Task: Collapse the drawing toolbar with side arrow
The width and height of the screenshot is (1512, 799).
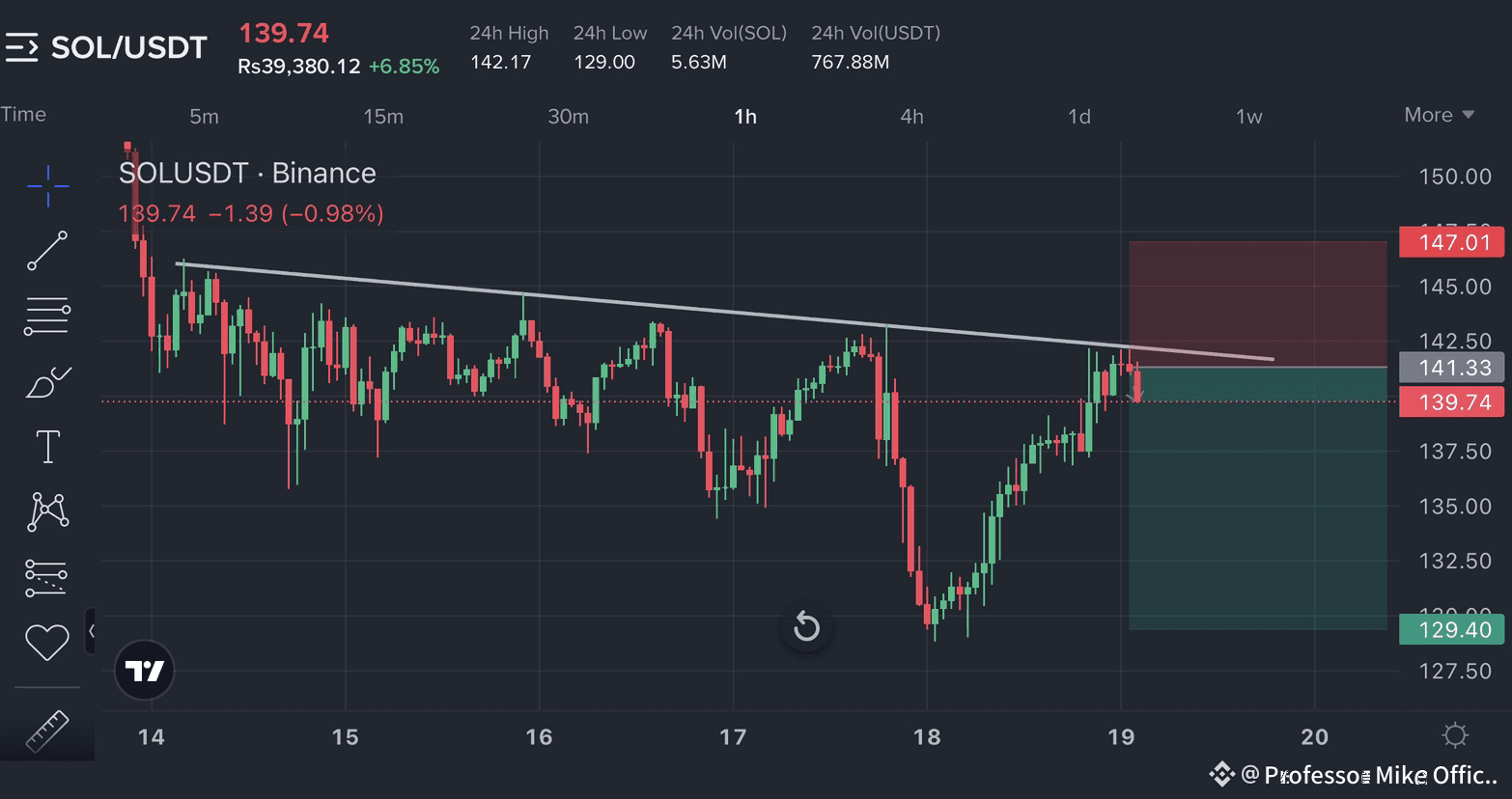Action: 91,631
